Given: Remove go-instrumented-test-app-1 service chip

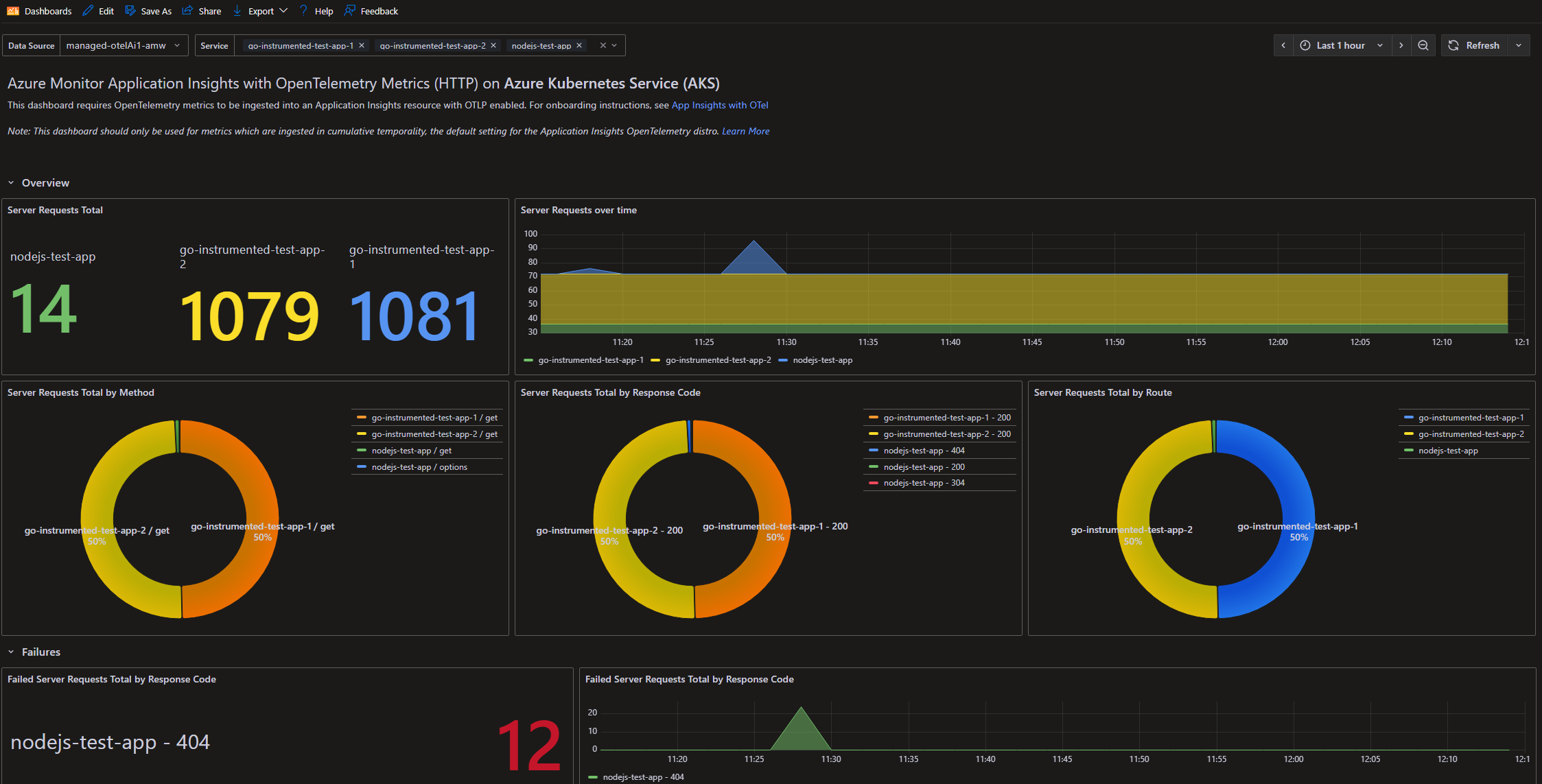Looking at the screenshot, I should [362, 45].
